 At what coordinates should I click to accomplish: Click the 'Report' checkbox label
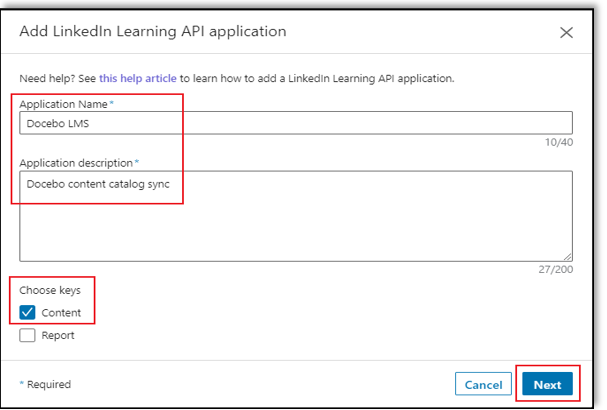[x=58, y=335]
